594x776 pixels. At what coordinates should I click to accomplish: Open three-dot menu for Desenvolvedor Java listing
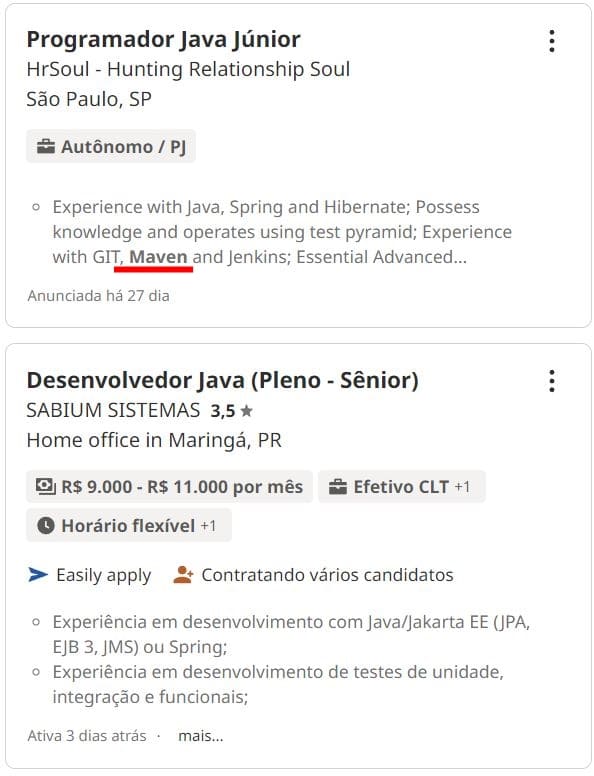click(552, 382)
